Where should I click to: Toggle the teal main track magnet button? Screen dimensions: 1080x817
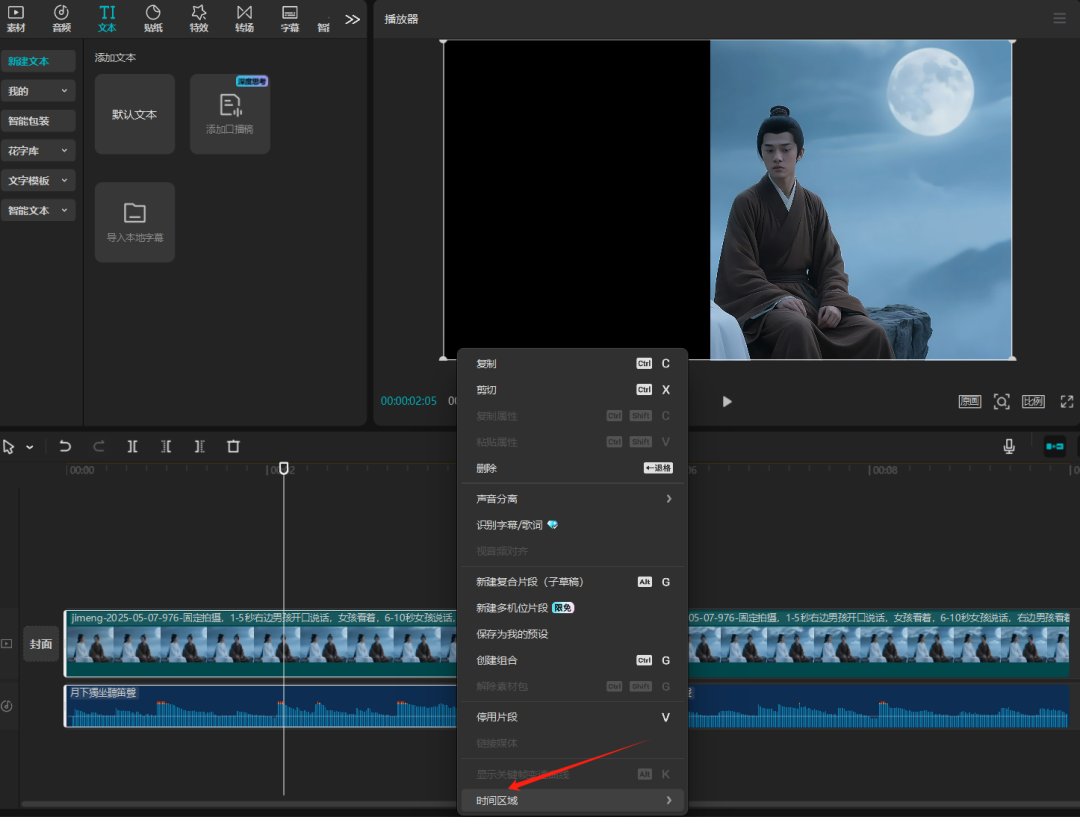point(1054,447)
